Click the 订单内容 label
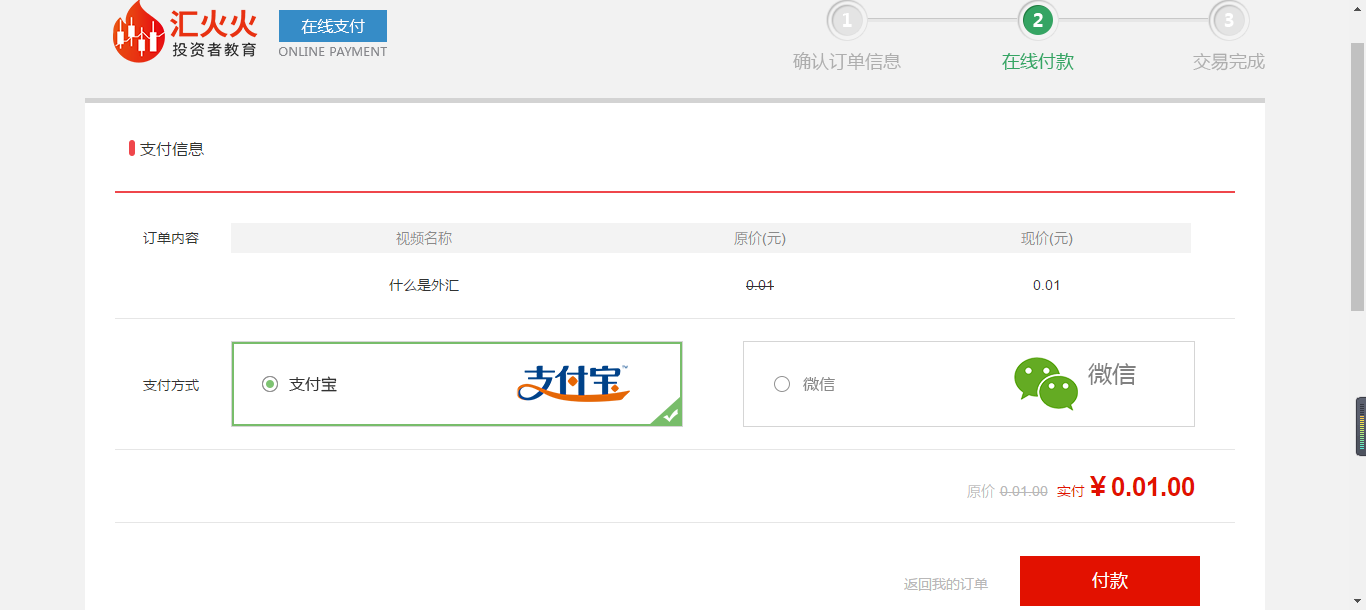The image size is (1366, 610). pyautogui.click(x=171, y=238)
